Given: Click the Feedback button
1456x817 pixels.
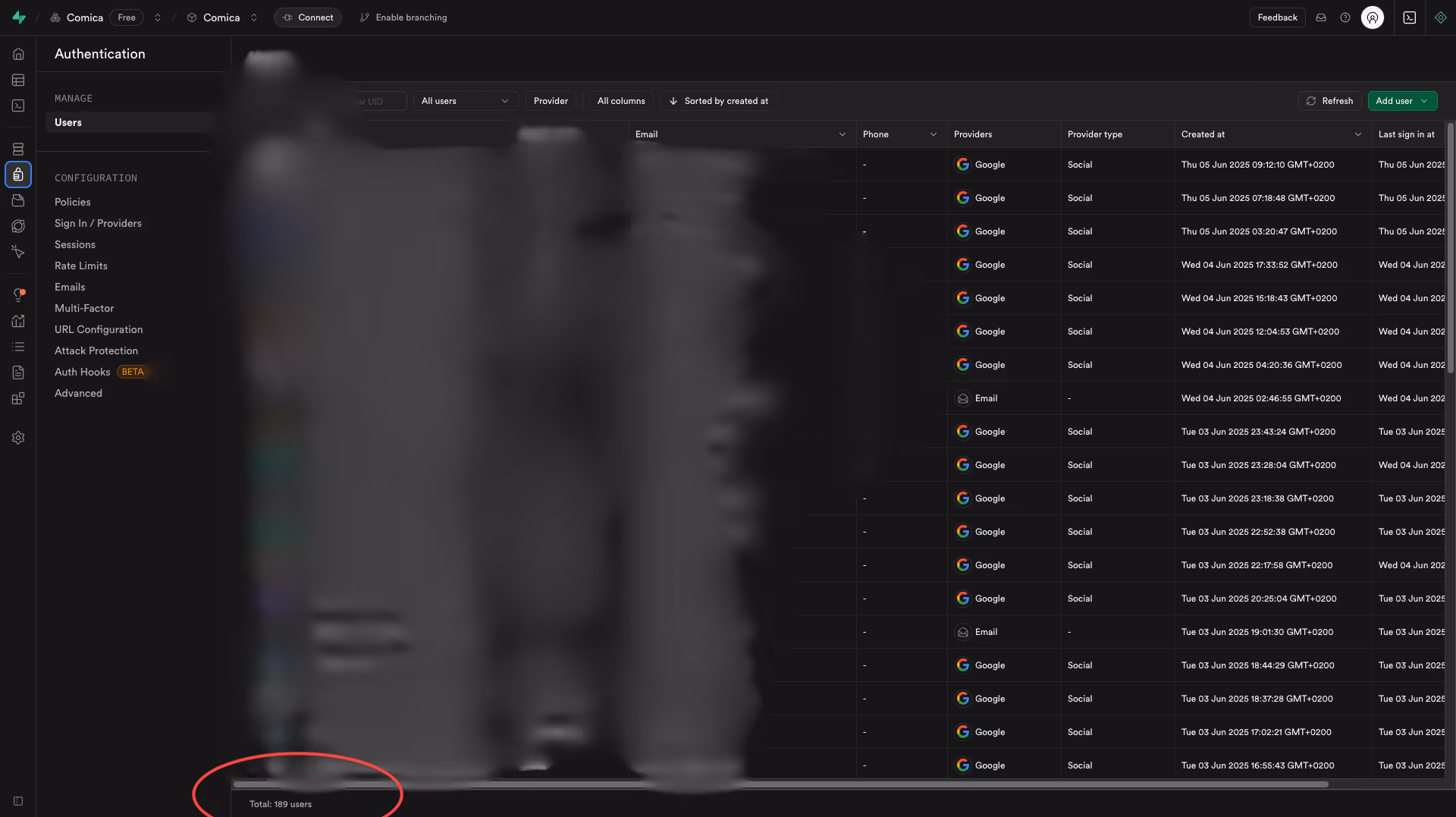Looking at the screenshot, I should (1277, 17).
